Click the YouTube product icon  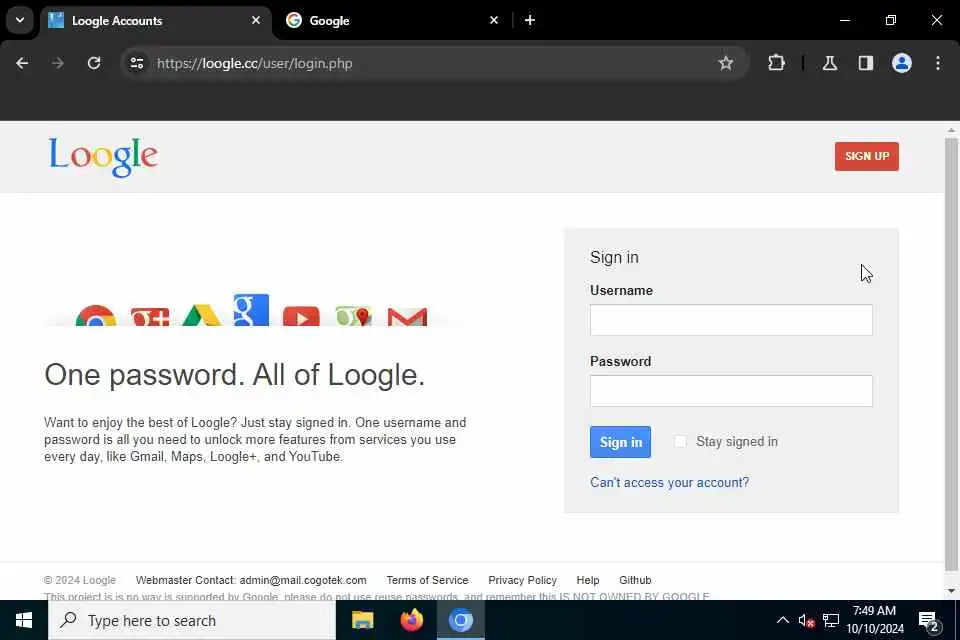click(301, 316)
